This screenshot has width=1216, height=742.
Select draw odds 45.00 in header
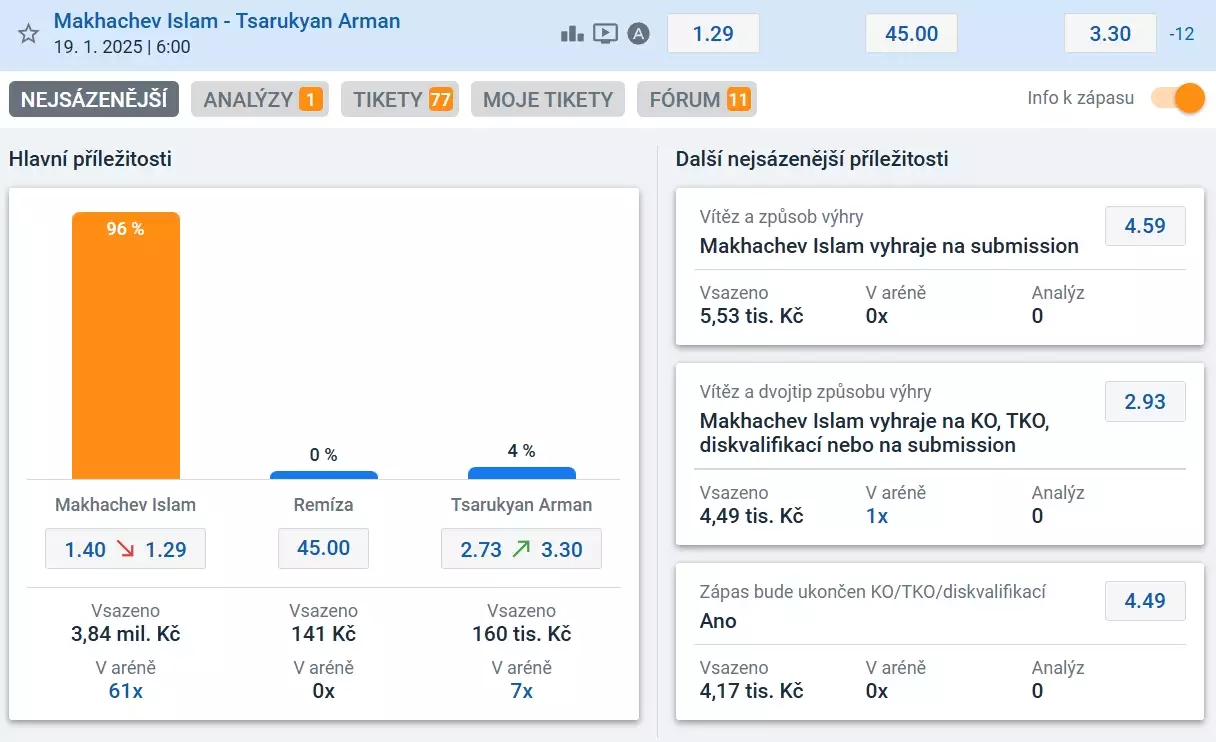point(911,34)
